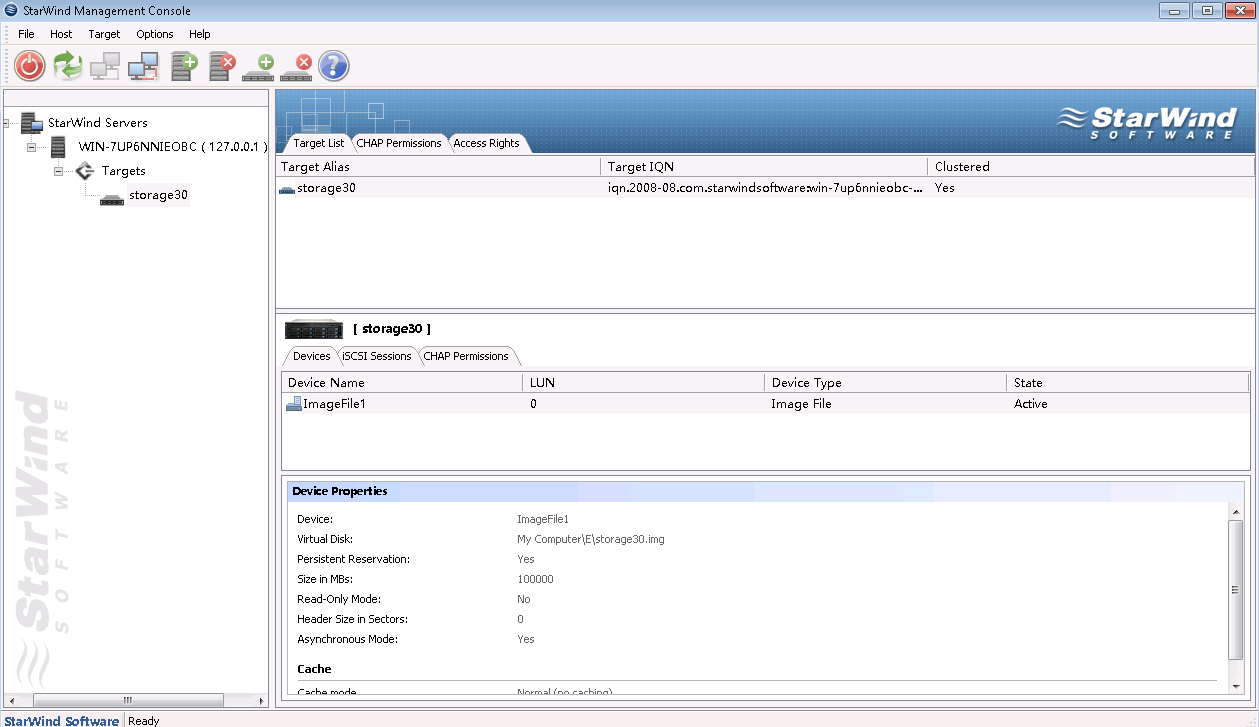Switch to upper CHAP Permissions tab

tap(399, 143)
